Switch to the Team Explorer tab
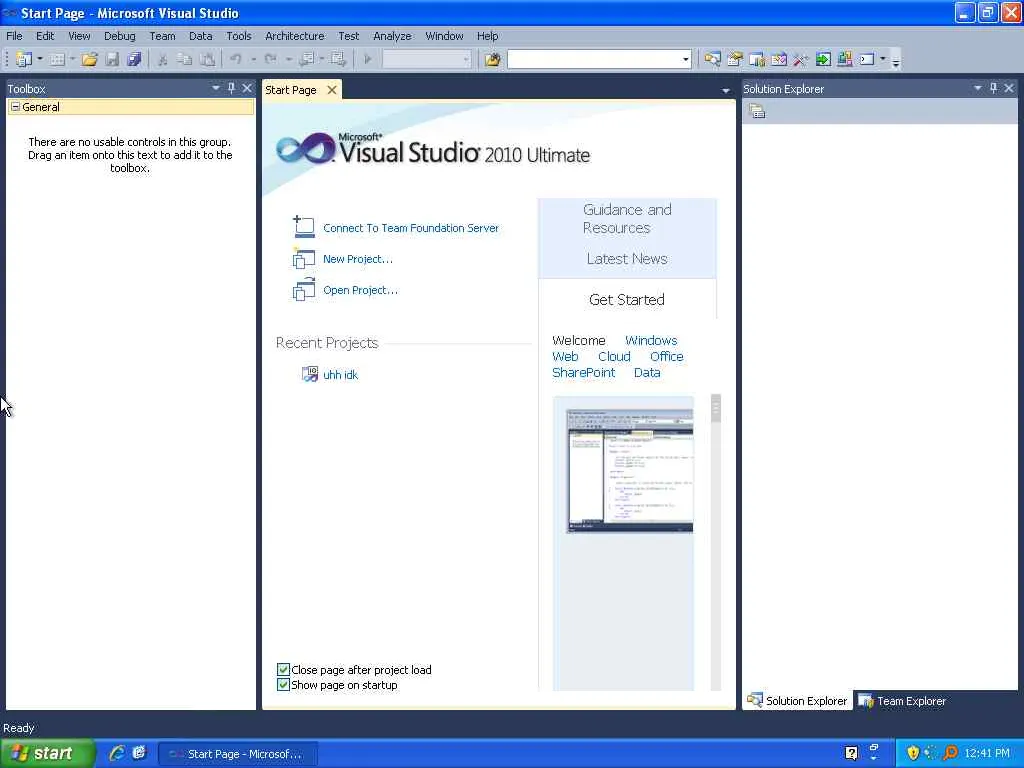Viewport: 1024px width, 768px height. (x=902, y=701)
